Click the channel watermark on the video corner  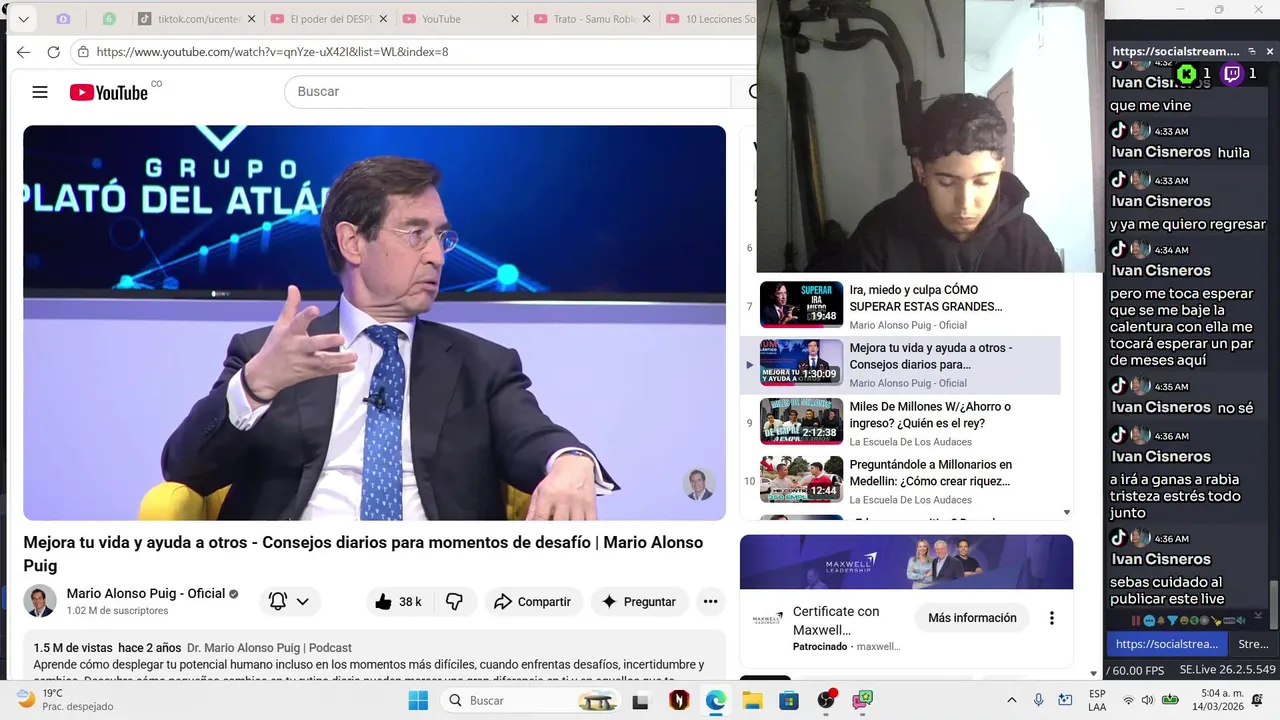click(x=698, y=484)
